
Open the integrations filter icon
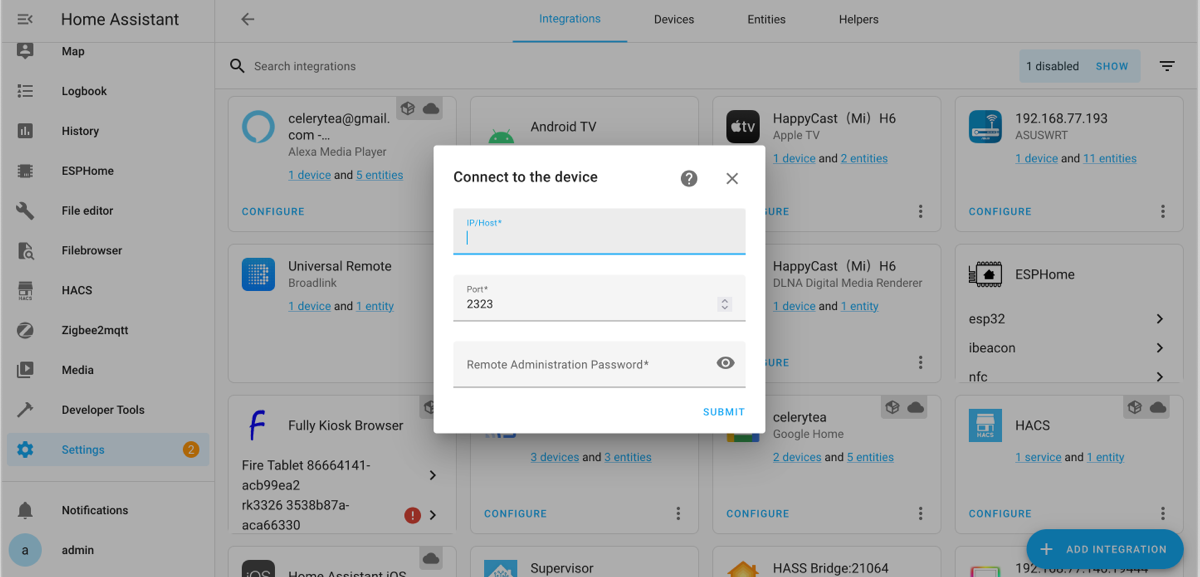1167,66
